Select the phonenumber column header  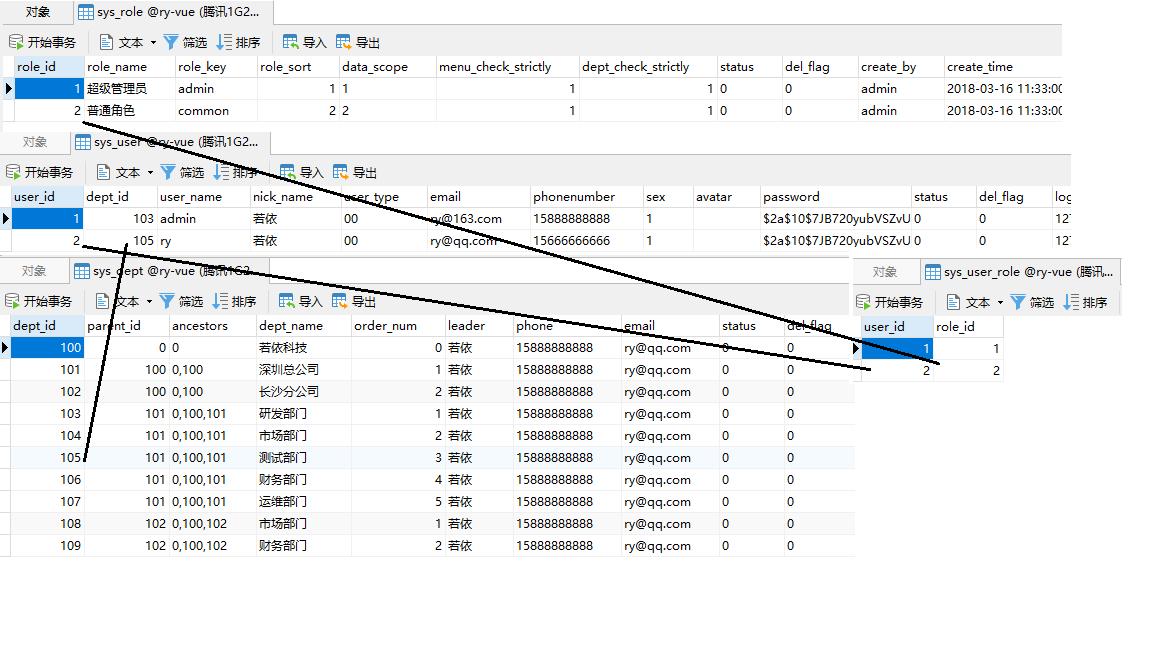click(x=586, y=197)
